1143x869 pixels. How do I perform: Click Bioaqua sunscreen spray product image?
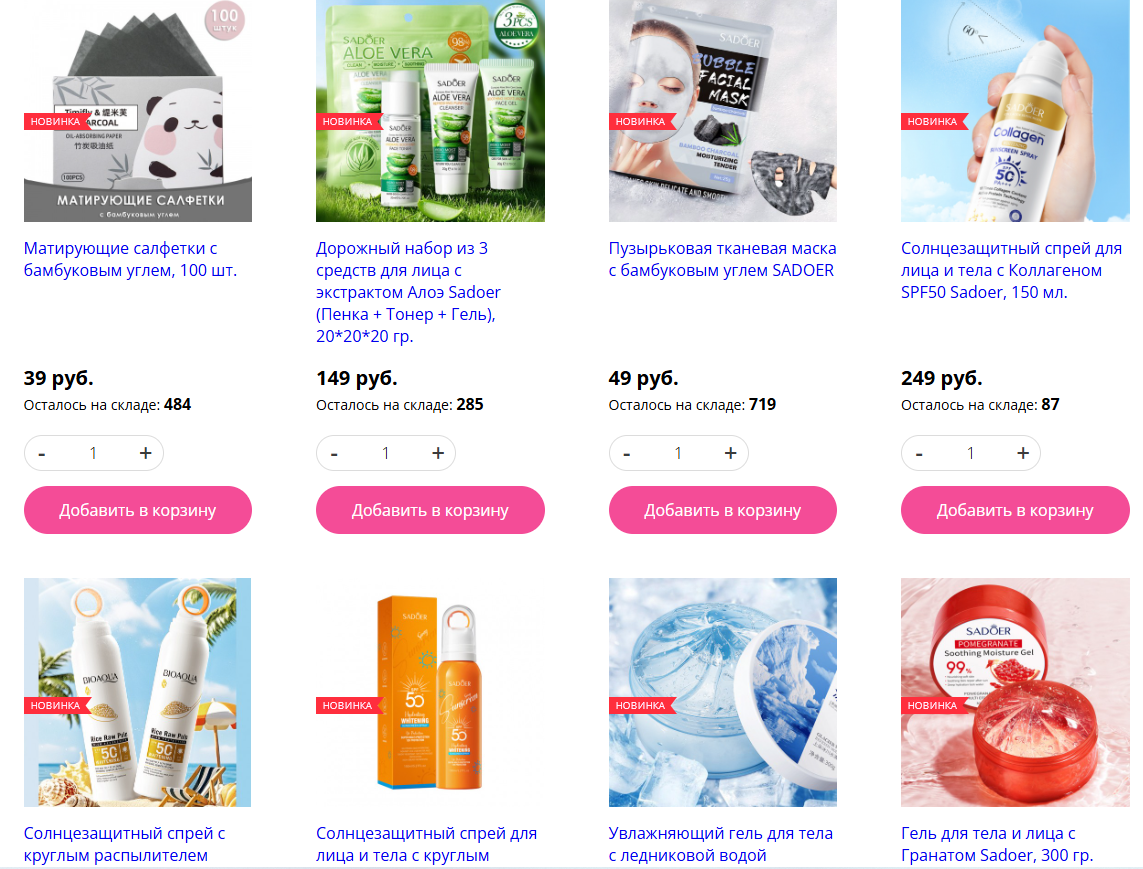pyautogui.click(x=138, y=693)
